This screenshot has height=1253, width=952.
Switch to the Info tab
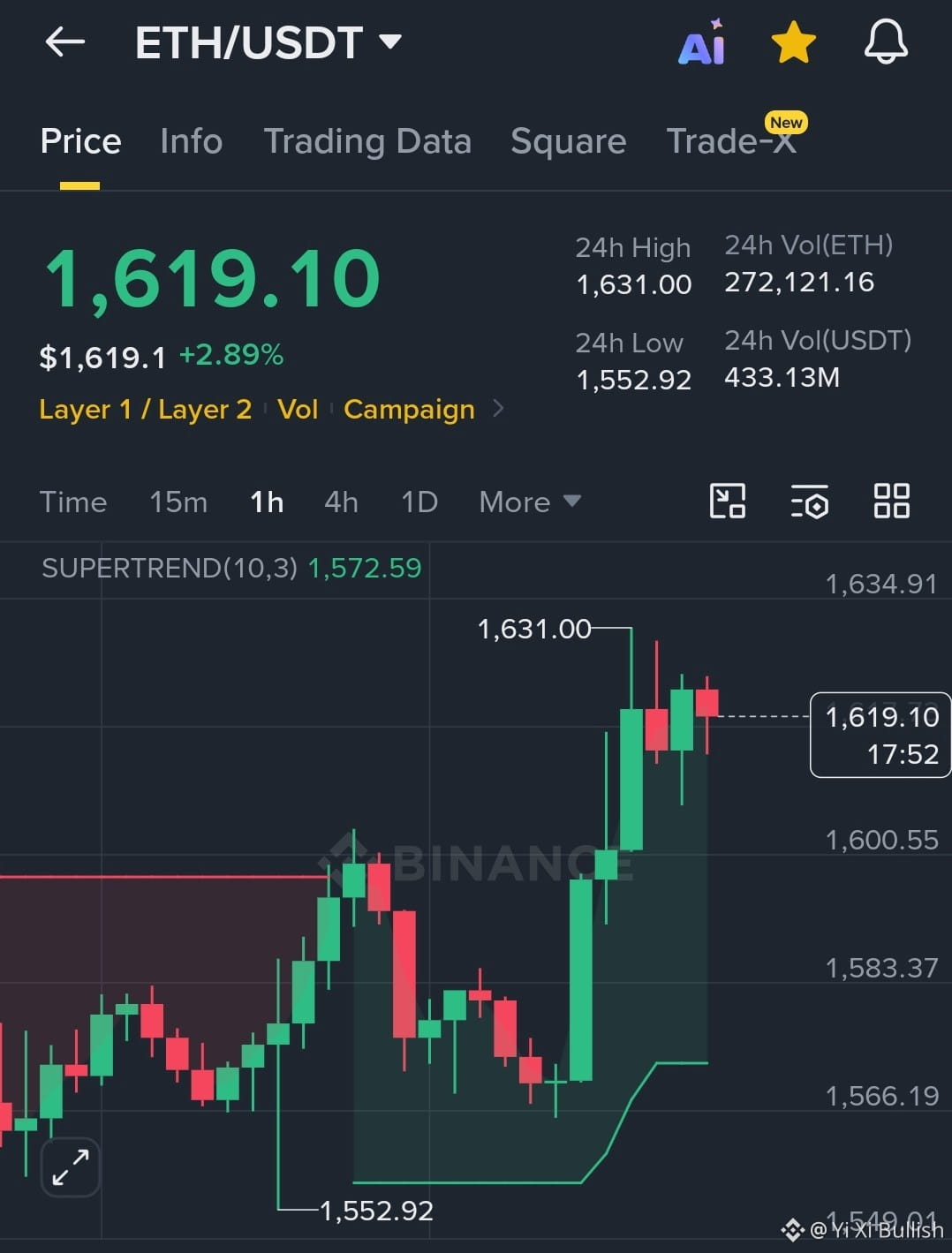[x=192, y=141]
